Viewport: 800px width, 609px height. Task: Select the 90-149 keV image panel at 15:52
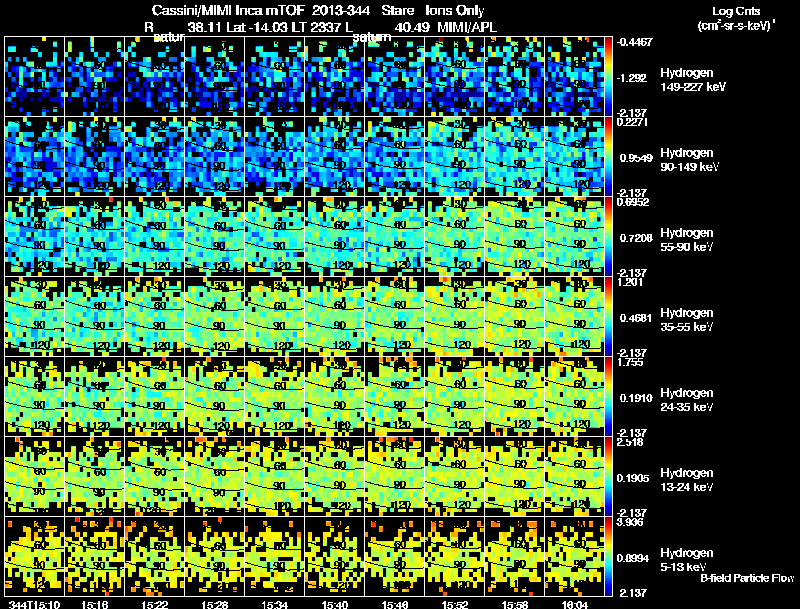click(x=455, y=157)
